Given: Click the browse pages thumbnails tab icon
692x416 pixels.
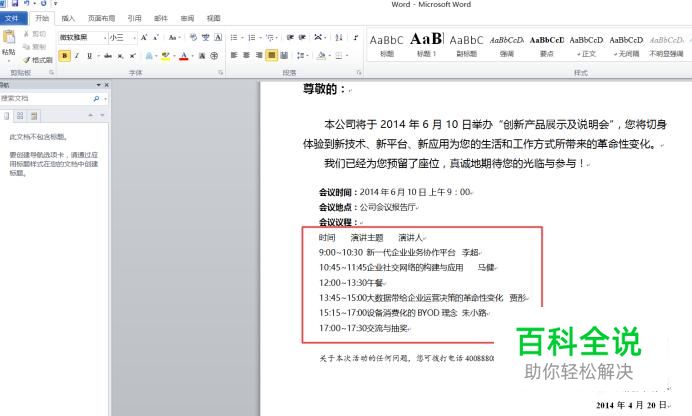Looking at the screenshot, I should pyautogui.click(x=20, y=116).
